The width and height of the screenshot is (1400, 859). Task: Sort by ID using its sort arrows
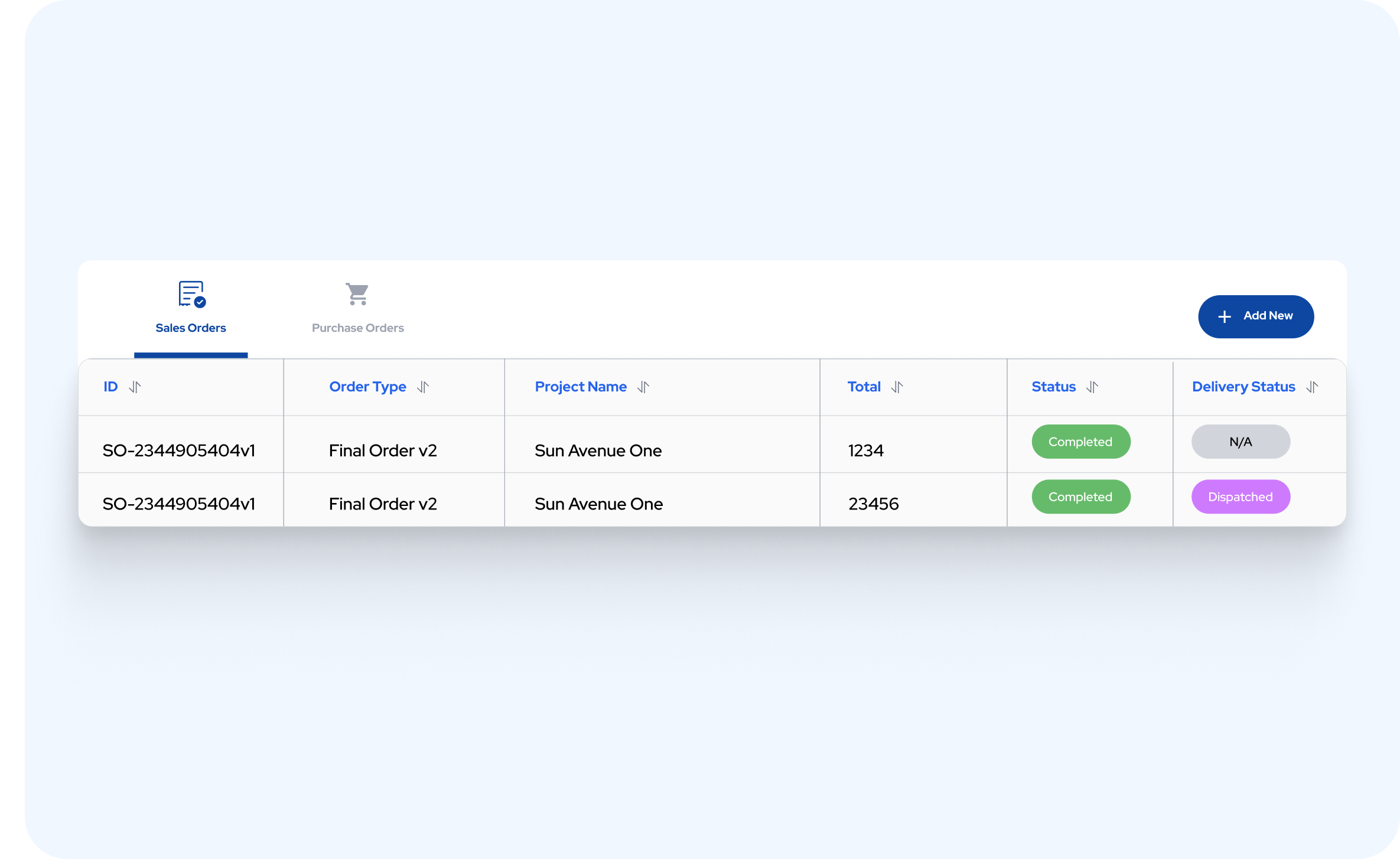coord(135,387)
